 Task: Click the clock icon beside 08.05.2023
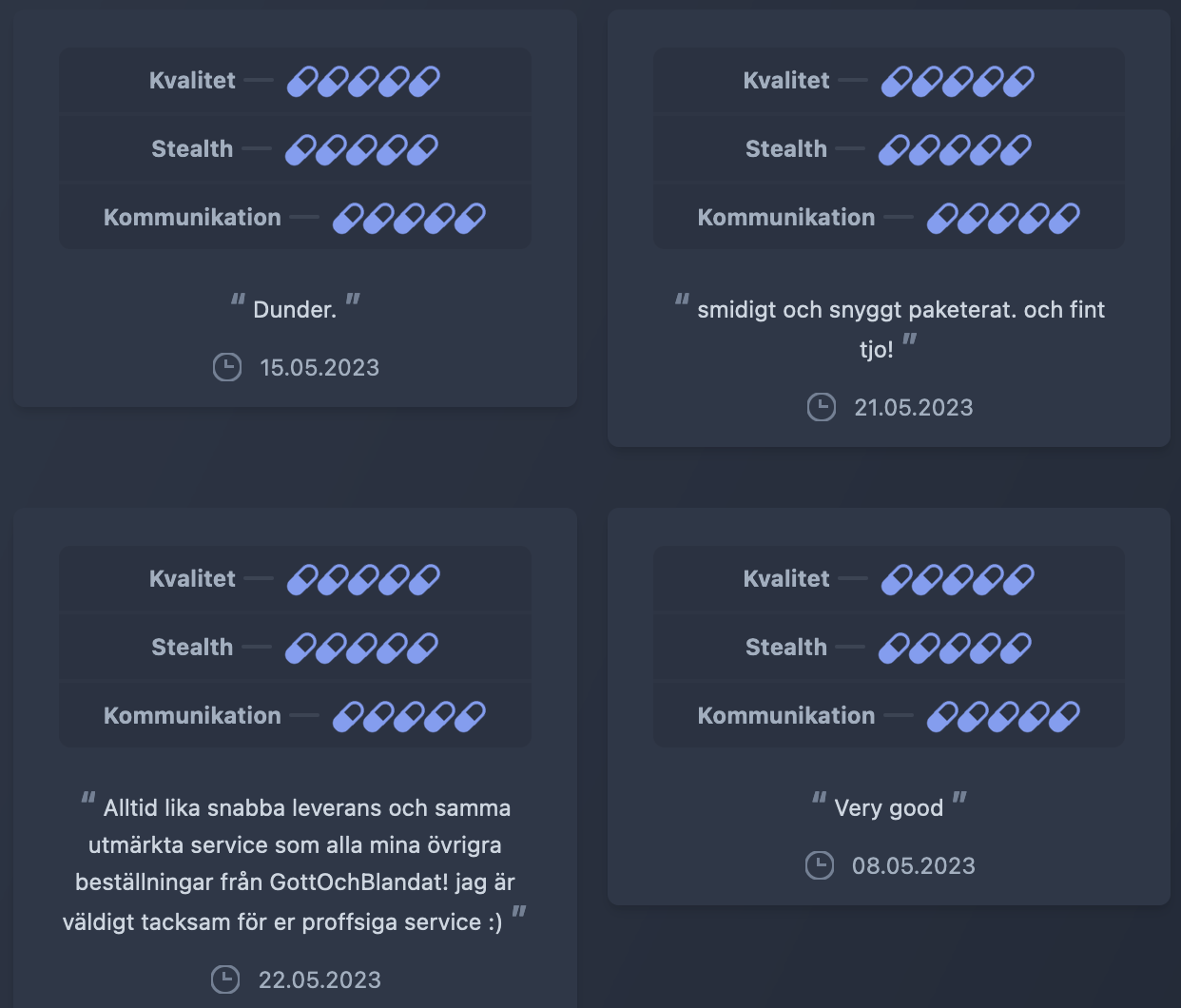click(x=820, y=865)
